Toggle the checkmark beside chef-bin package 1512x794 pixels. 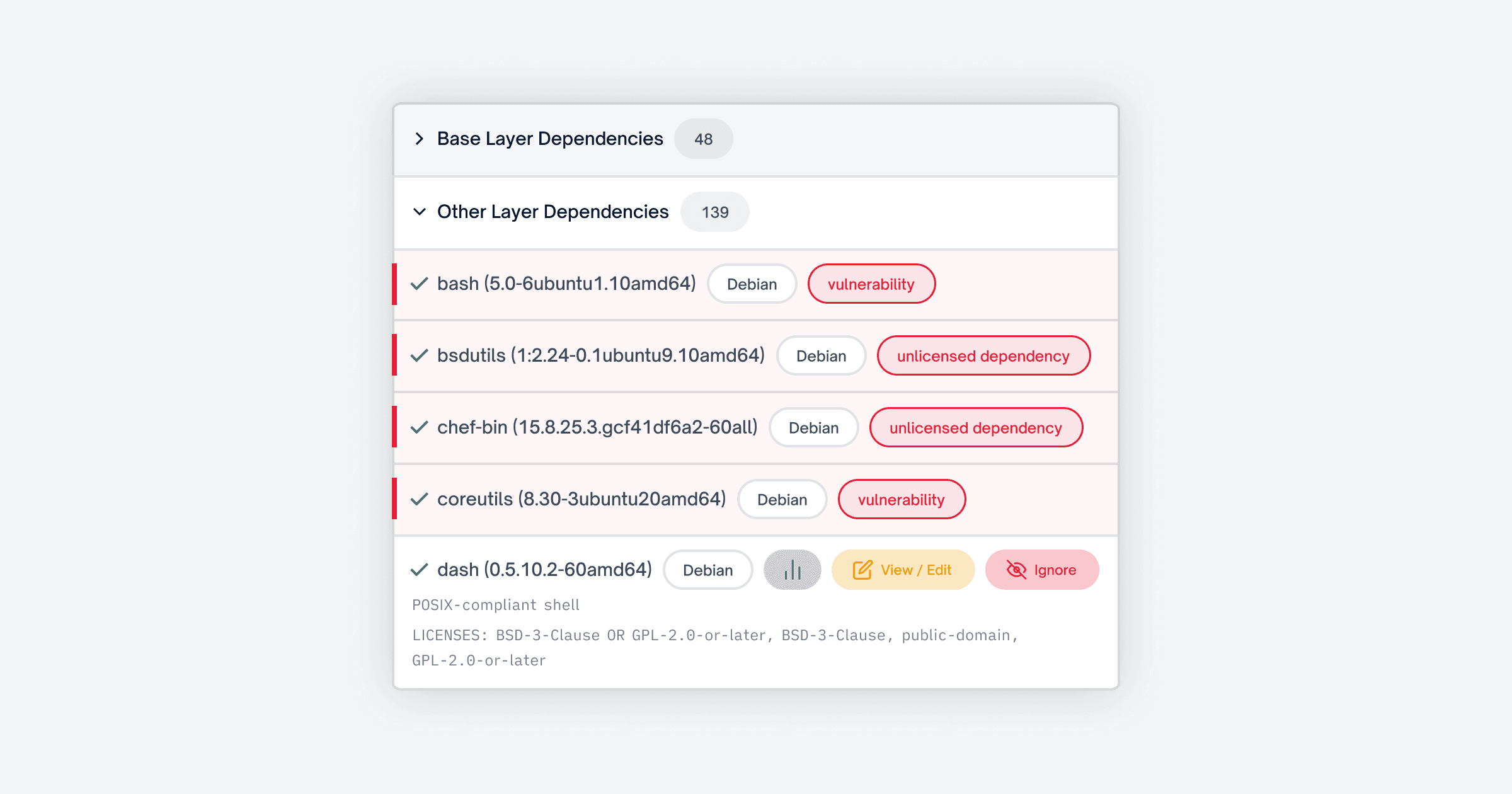420,428
